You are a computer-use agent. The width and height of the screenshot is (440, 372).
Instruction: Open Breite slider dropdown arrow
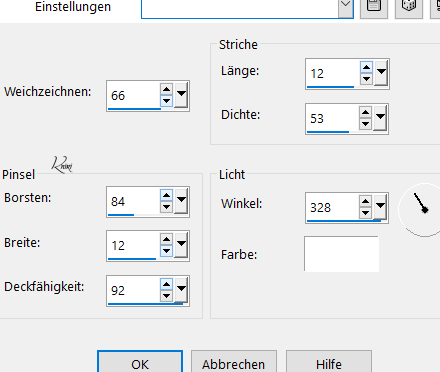181,245
